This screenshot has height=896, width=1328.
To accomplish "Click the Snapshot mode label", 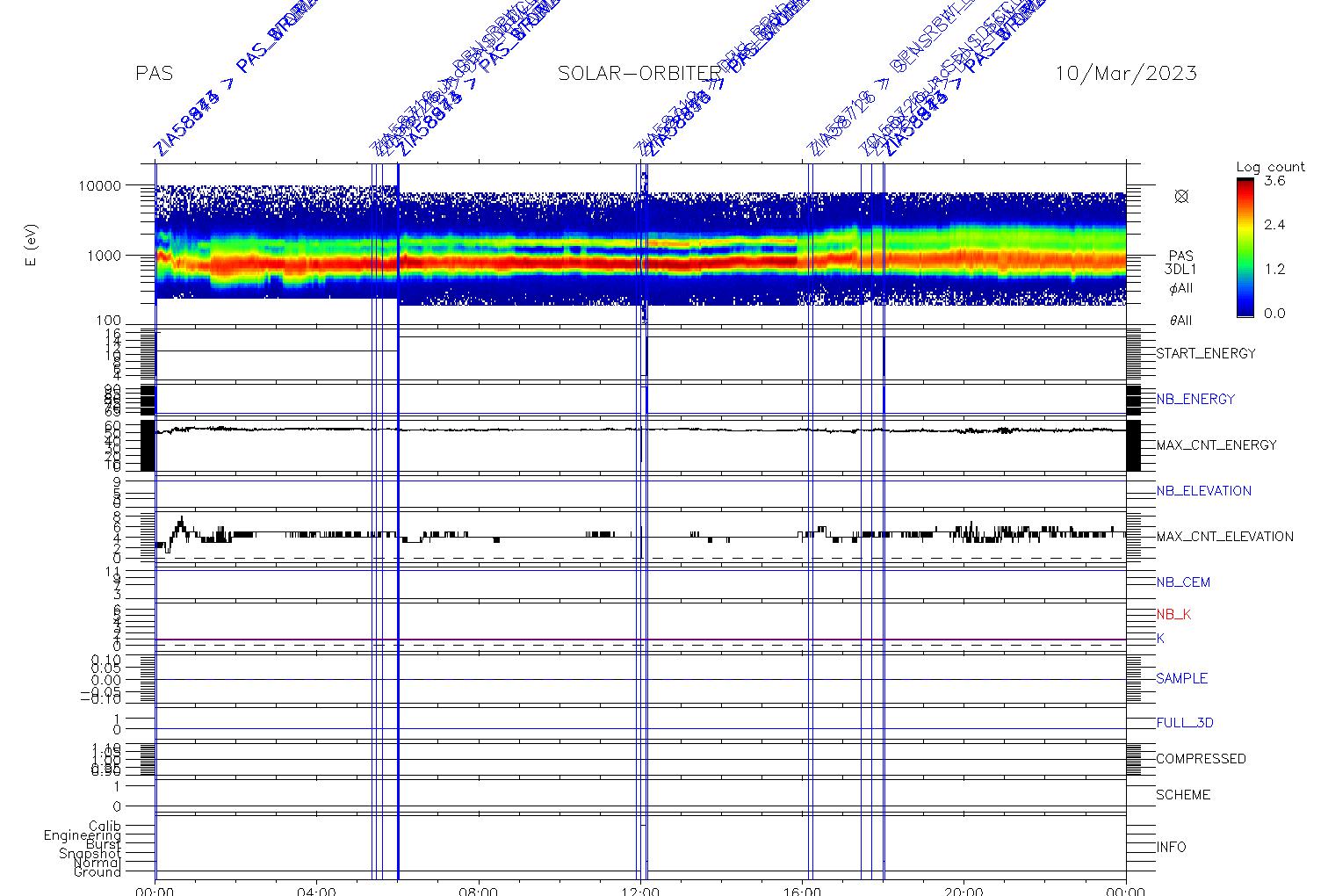I will 90,854.
